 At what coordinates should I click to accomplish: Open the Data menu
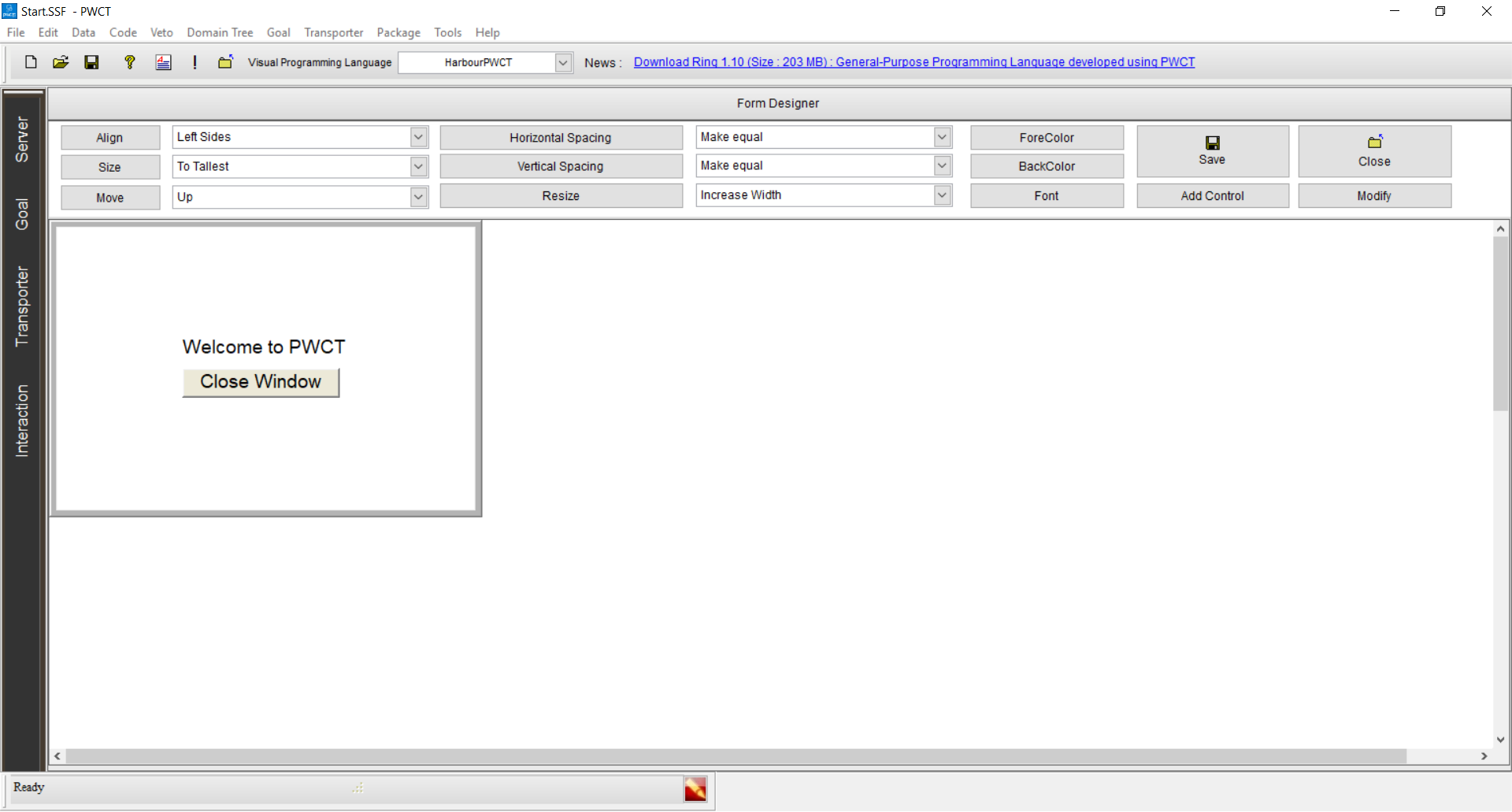point(83,32)
